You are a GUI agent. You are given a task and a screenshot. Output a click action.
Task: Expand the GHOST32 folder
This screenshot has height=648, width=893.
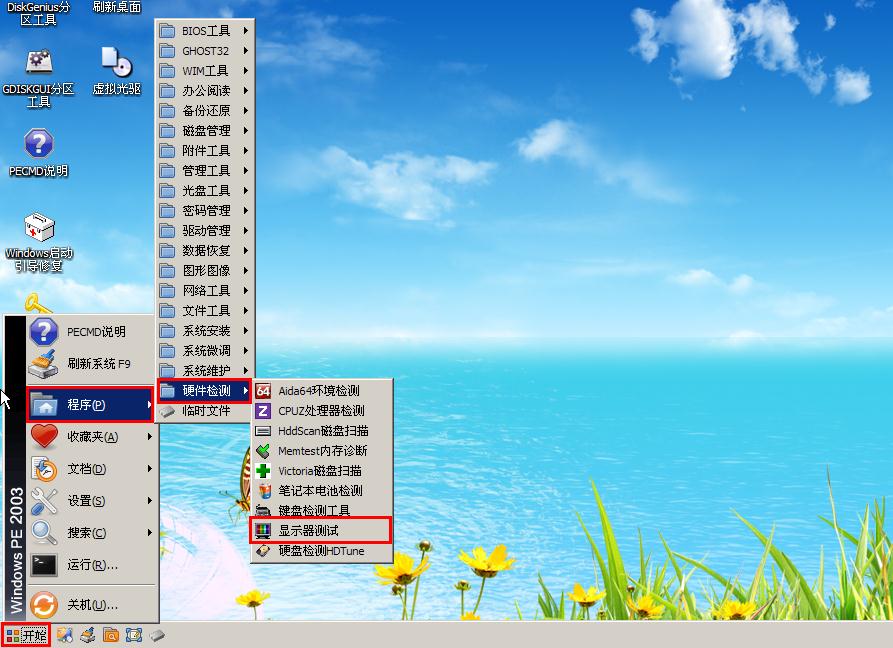click(x=204, y=51)
